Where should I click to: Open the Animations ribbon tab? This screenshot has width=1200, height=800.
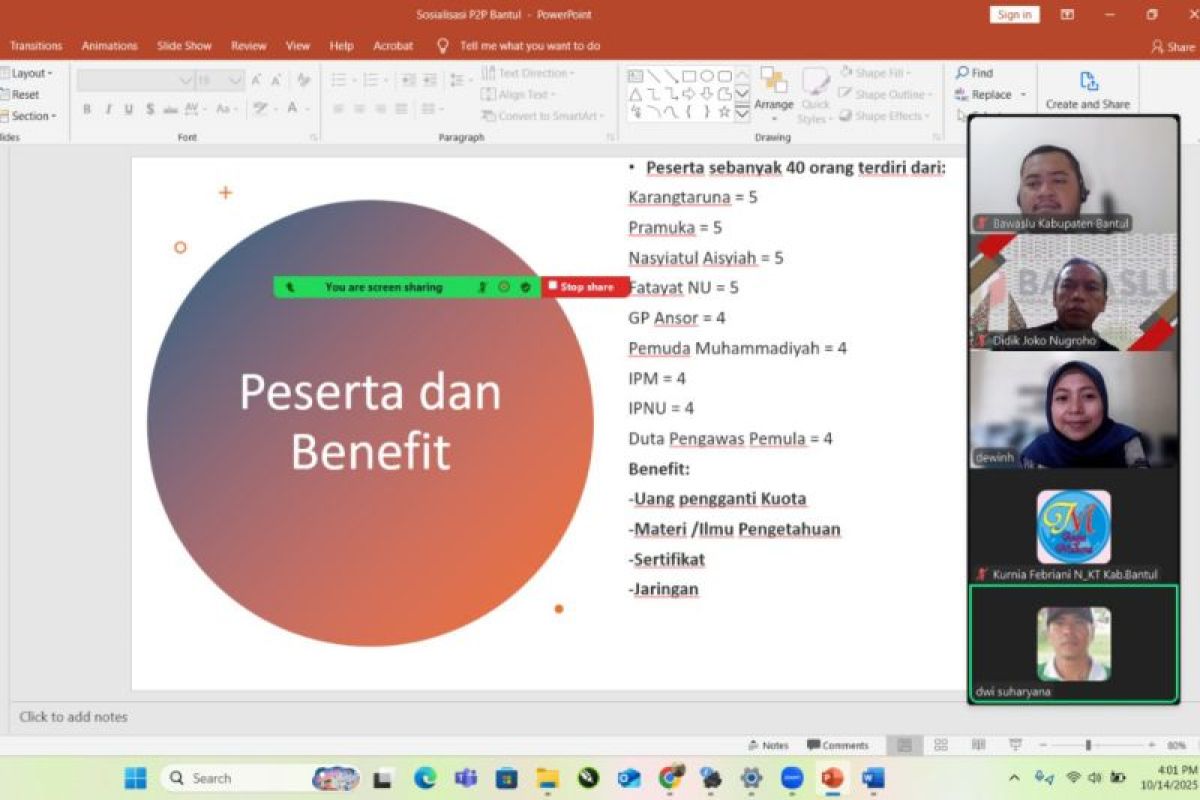(109, 46)
